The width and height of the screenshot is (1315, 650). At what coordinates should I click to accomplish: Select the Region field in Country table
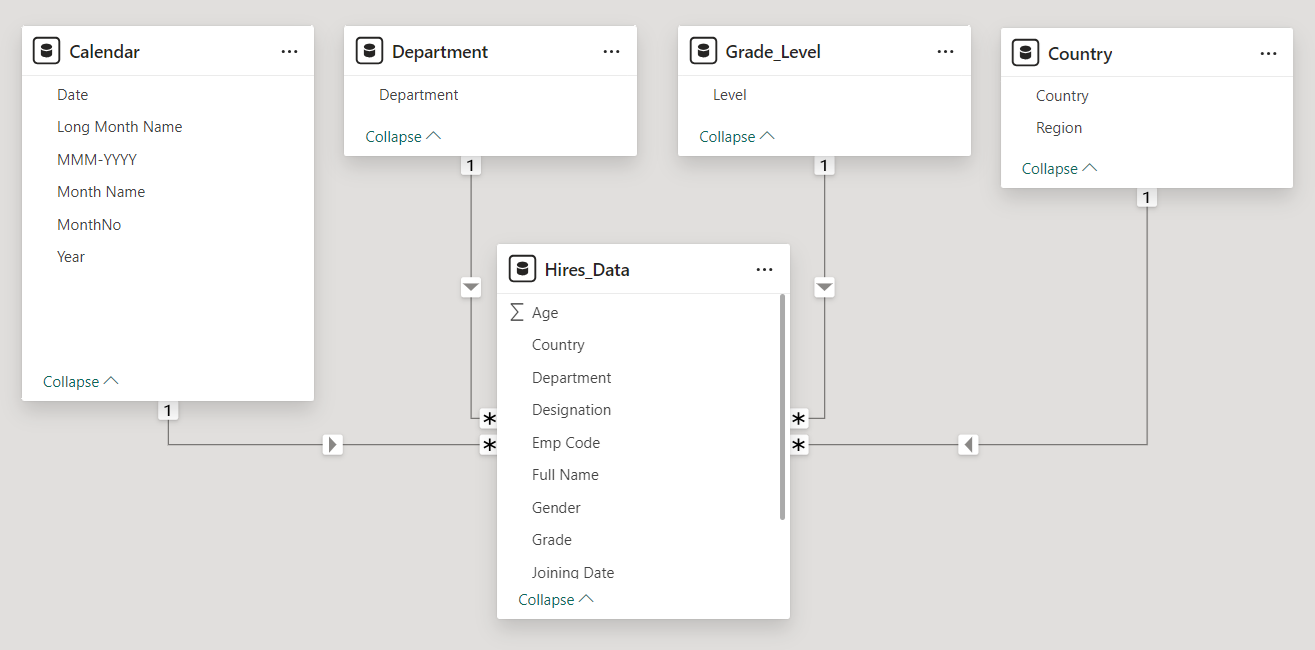[1059, 128]
